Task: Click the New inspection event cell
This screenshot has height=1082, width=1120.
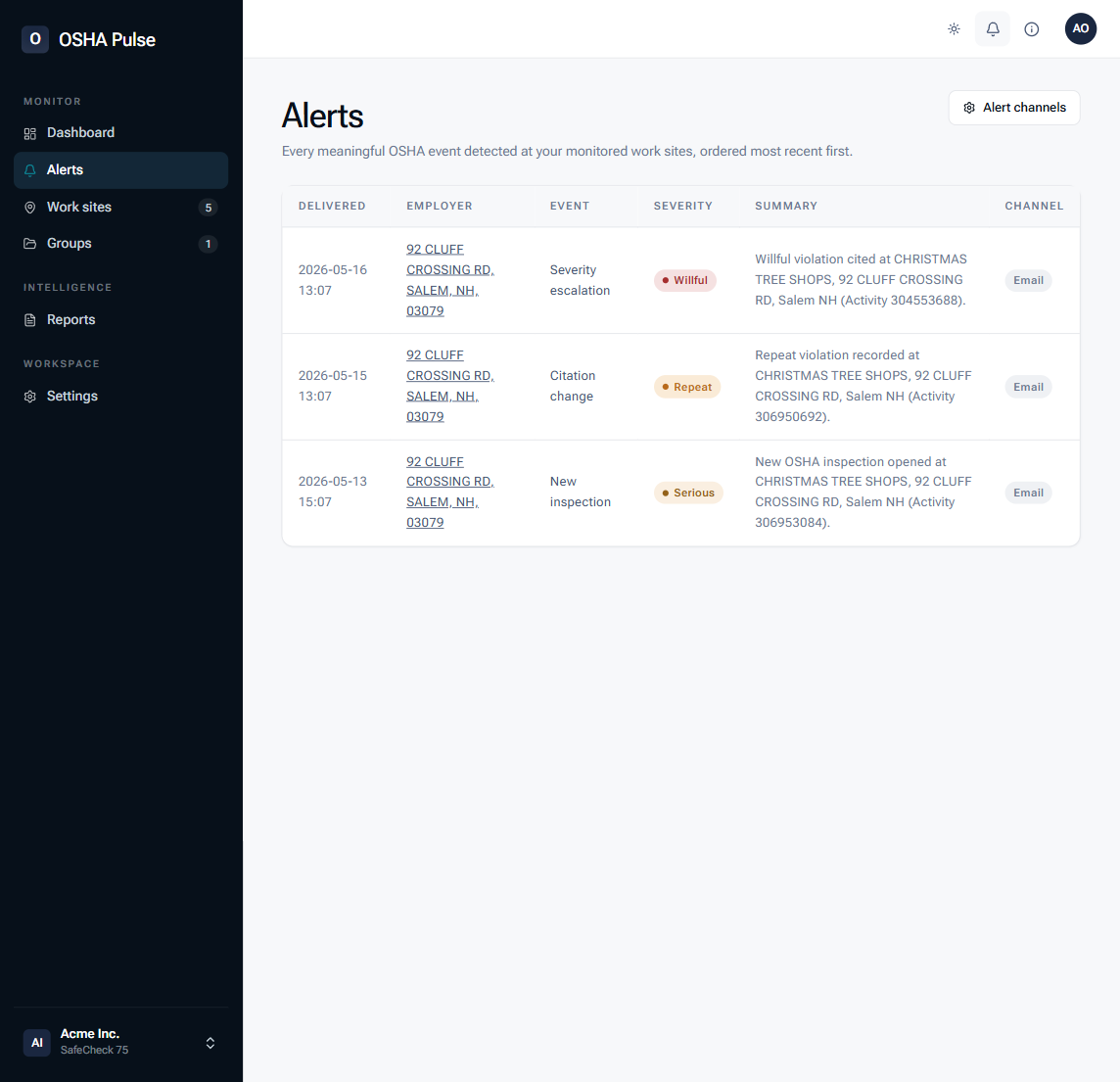Action: [580, 492]
